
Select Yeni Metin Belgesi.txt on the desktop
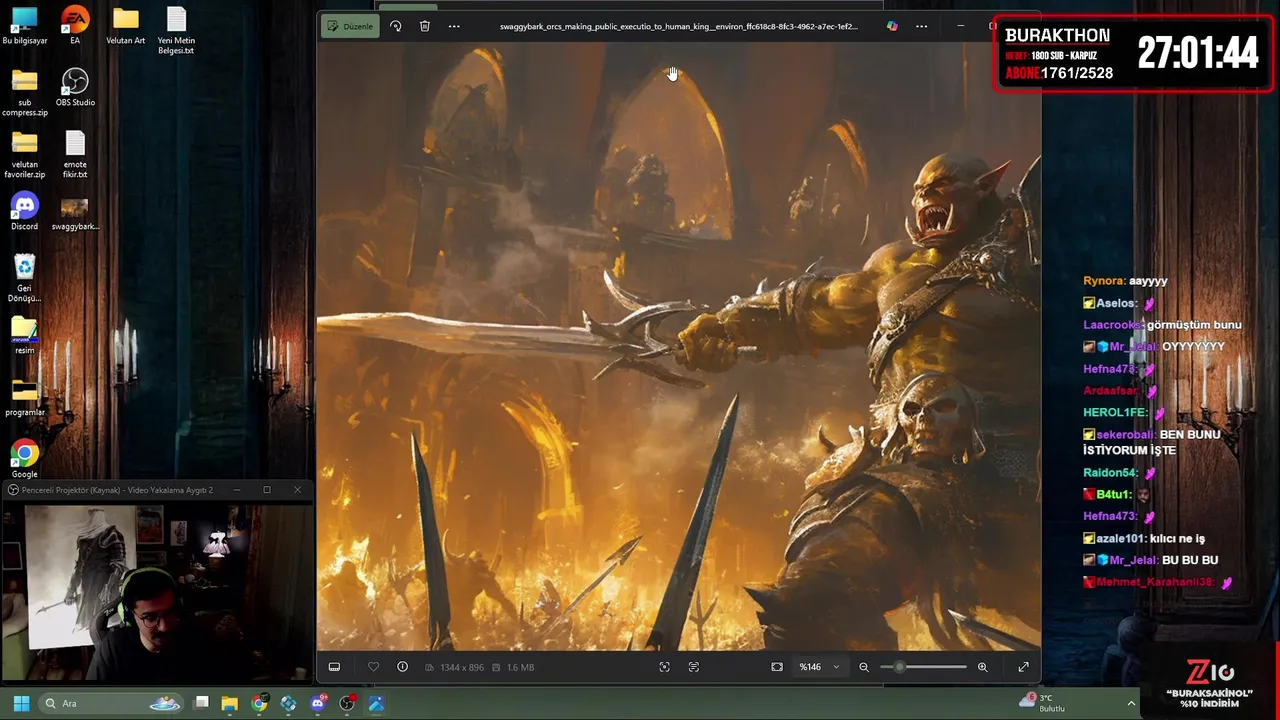[x=176, y=32]
